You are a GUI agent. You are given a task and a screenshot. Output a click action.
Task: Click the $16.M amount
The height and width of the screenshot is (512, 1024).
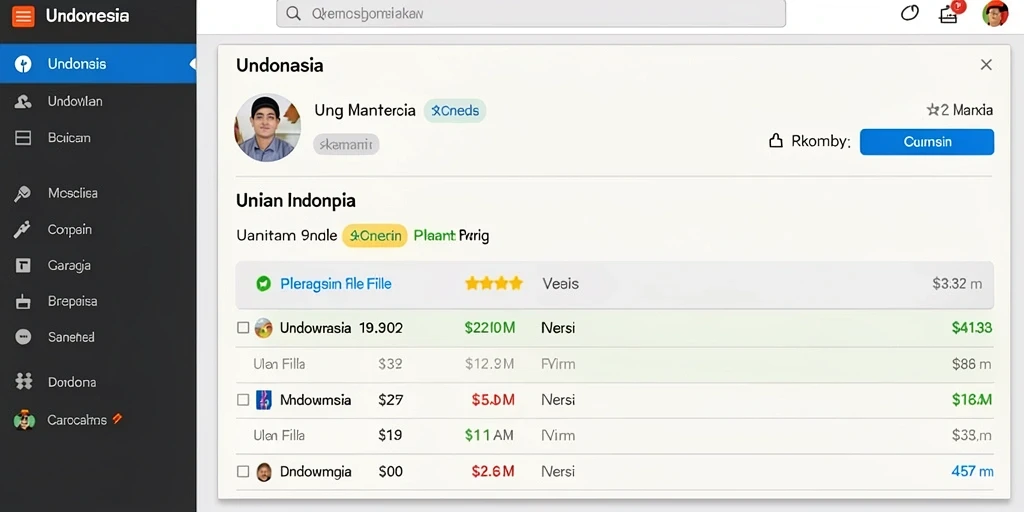click(972, 400)
